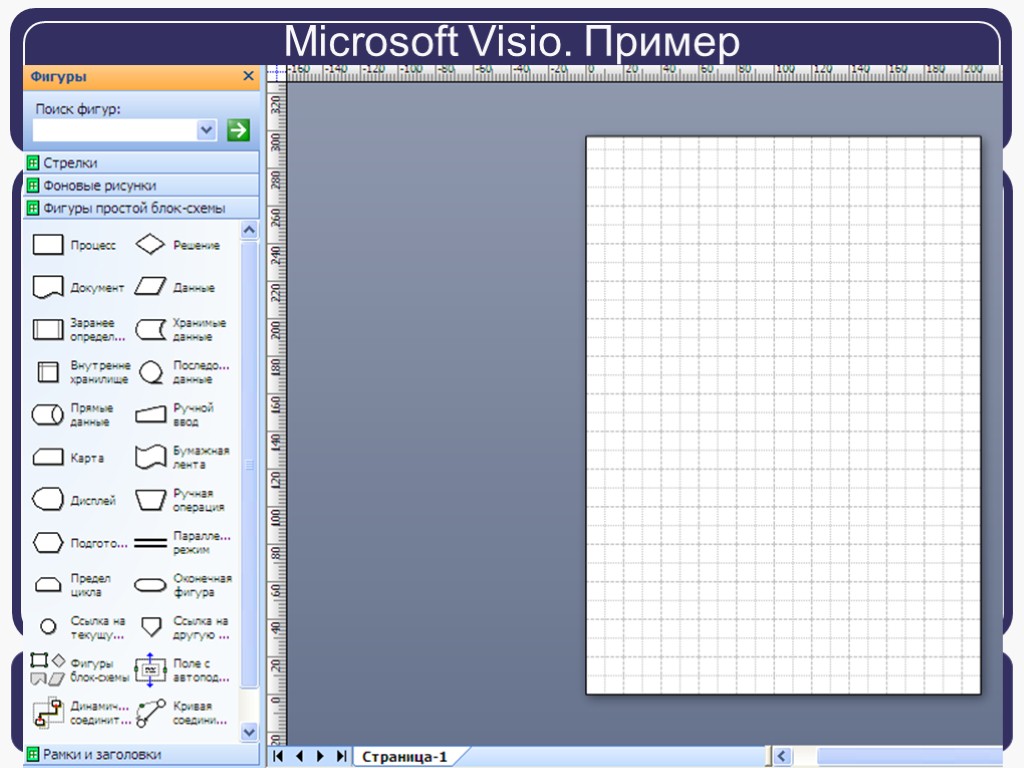This screenshot has height=768, width=1024.
Task: Choose the Динамич... соединит... connector
Action: coord(48,712)
